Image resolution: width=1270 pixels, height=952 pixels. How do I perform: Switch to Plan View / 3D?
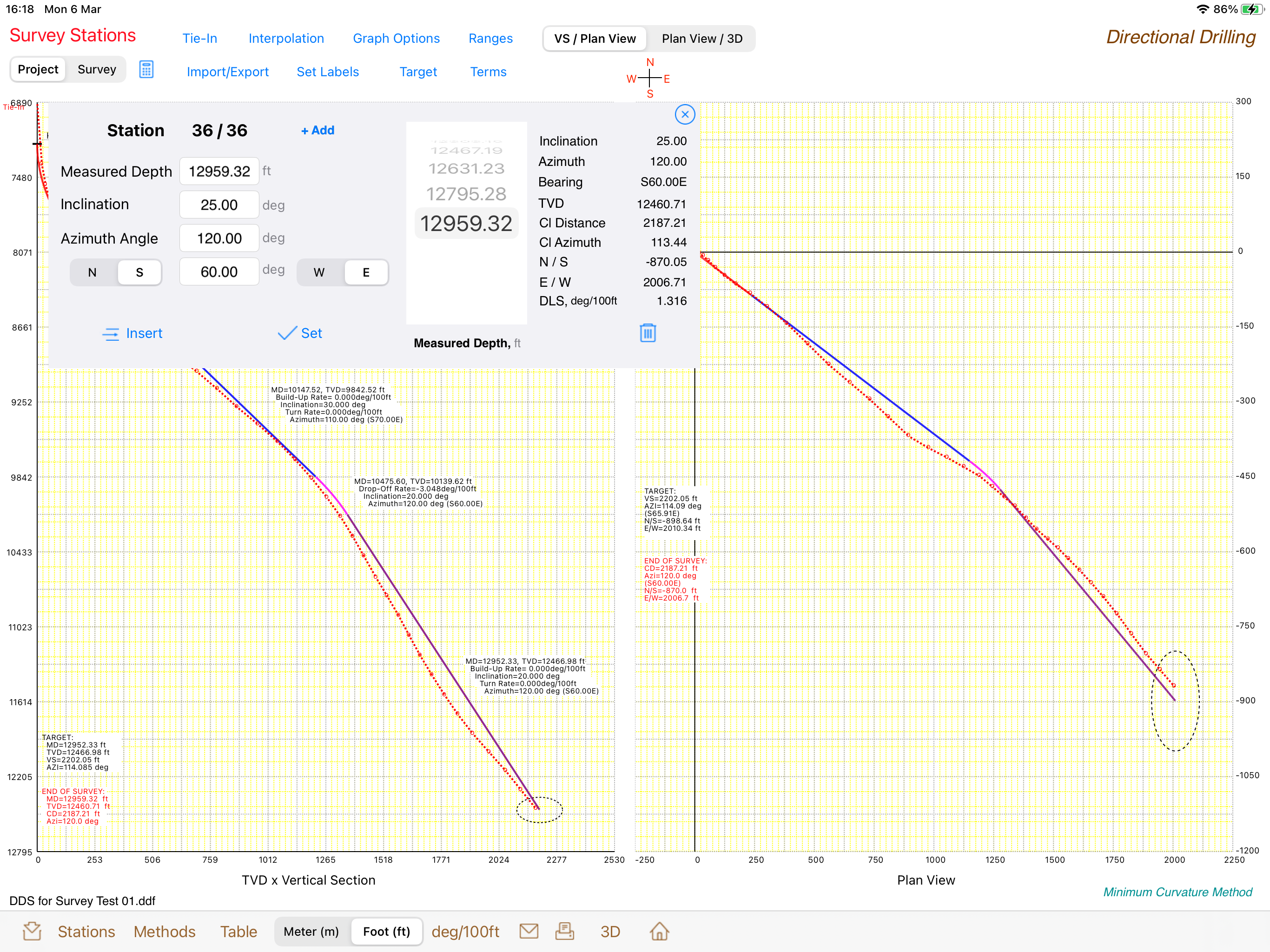[701, 39]
